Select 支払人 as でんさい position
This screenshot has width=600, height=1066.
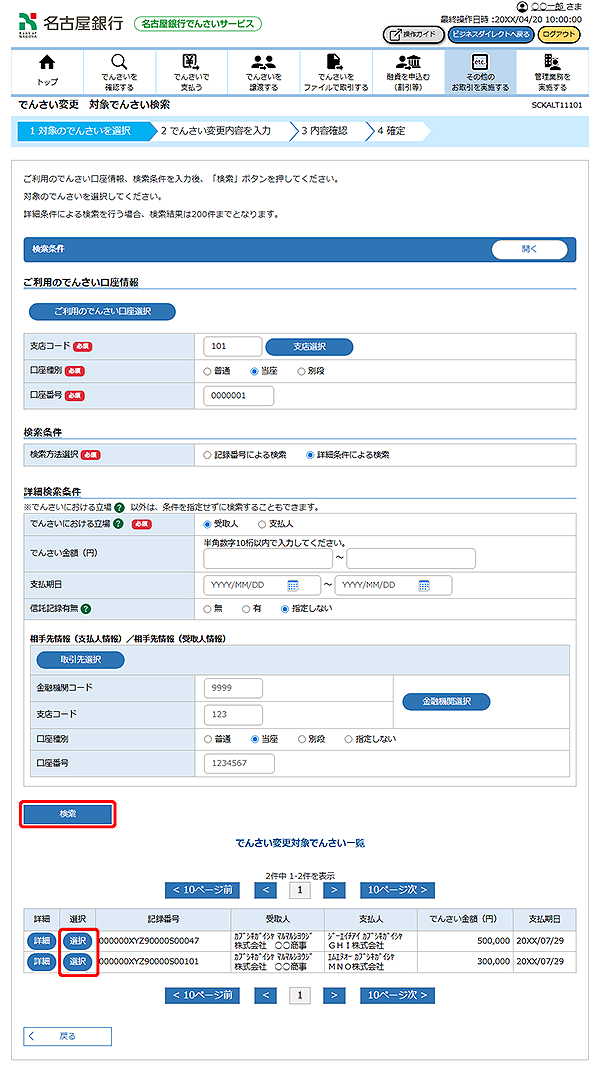(x=263, y=523)
